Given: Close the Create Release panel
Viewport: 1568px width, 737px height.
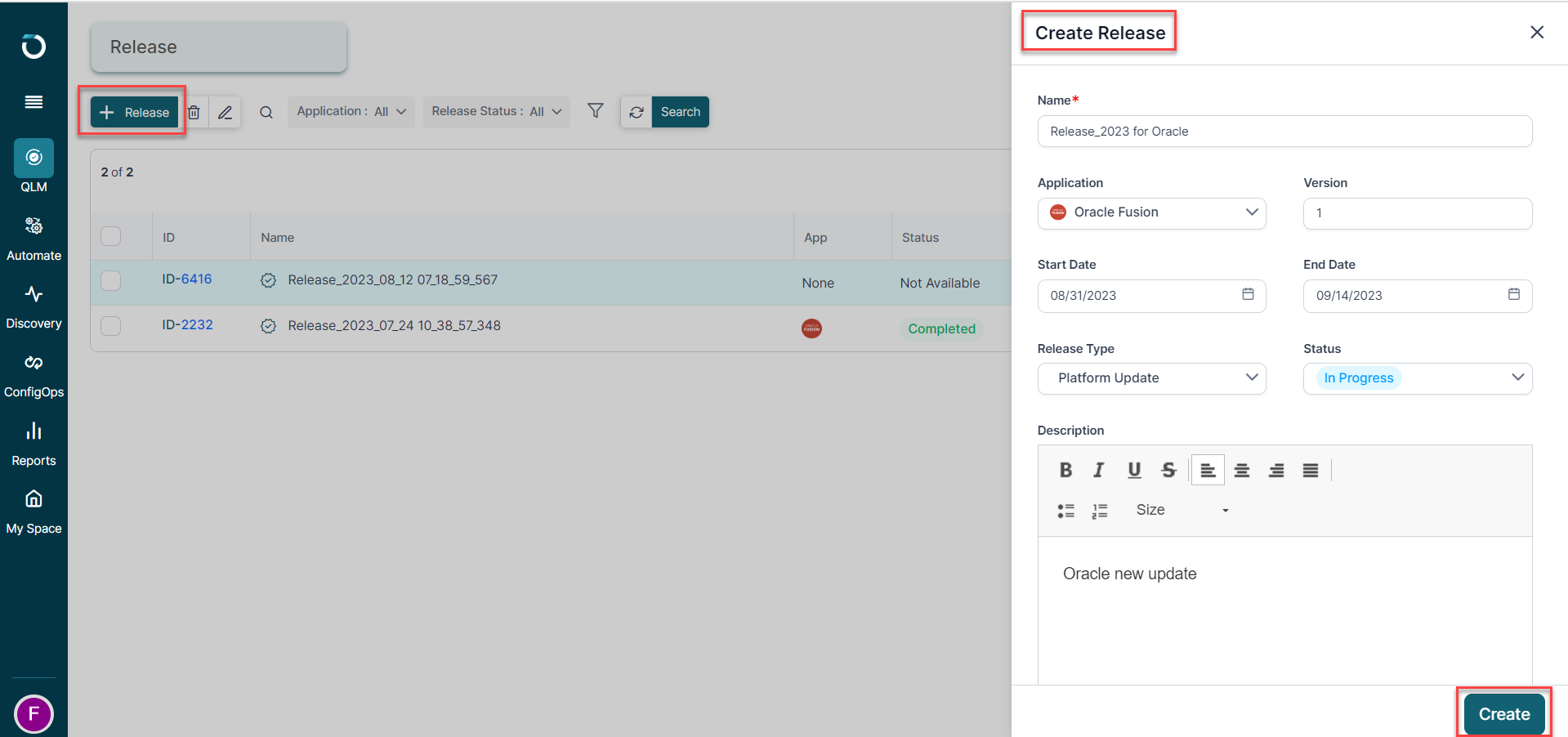Looking at the screenshot, I should point(1537,32).
